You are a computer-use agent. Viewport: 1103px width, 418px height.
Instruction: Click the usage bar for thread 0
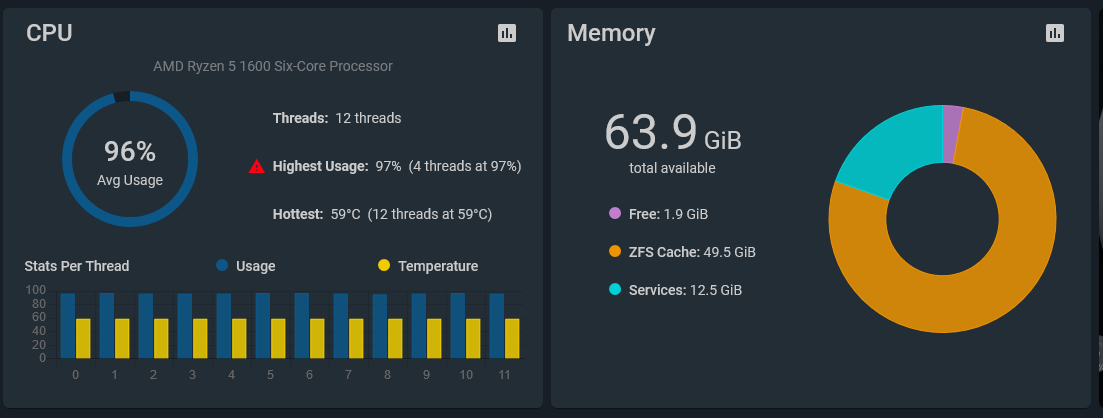pos(68,325)
